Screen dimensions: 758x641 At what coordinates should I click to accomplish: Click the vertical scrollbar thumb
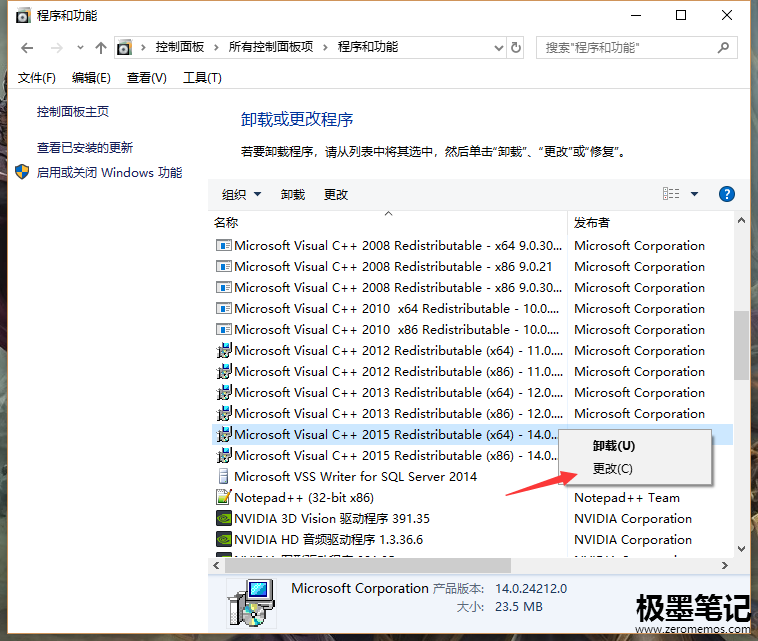tap(741, 345)
